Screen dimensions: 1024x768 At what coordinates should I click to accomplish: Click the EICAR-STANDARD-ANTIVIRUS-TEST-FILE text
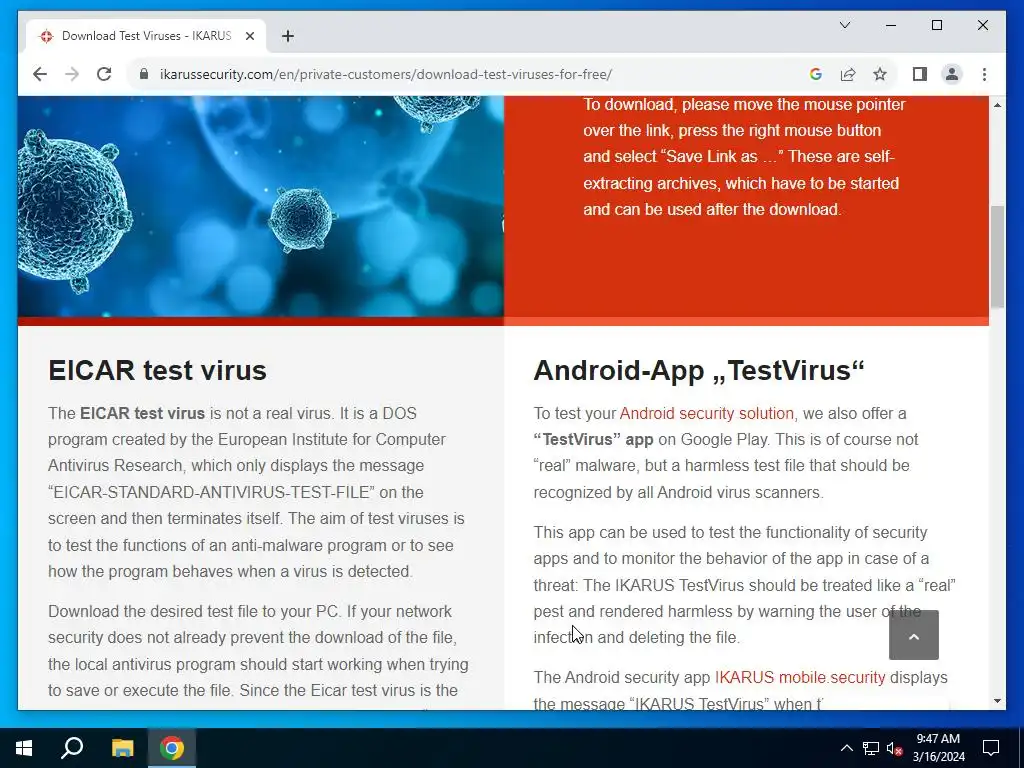click(212, 492)
